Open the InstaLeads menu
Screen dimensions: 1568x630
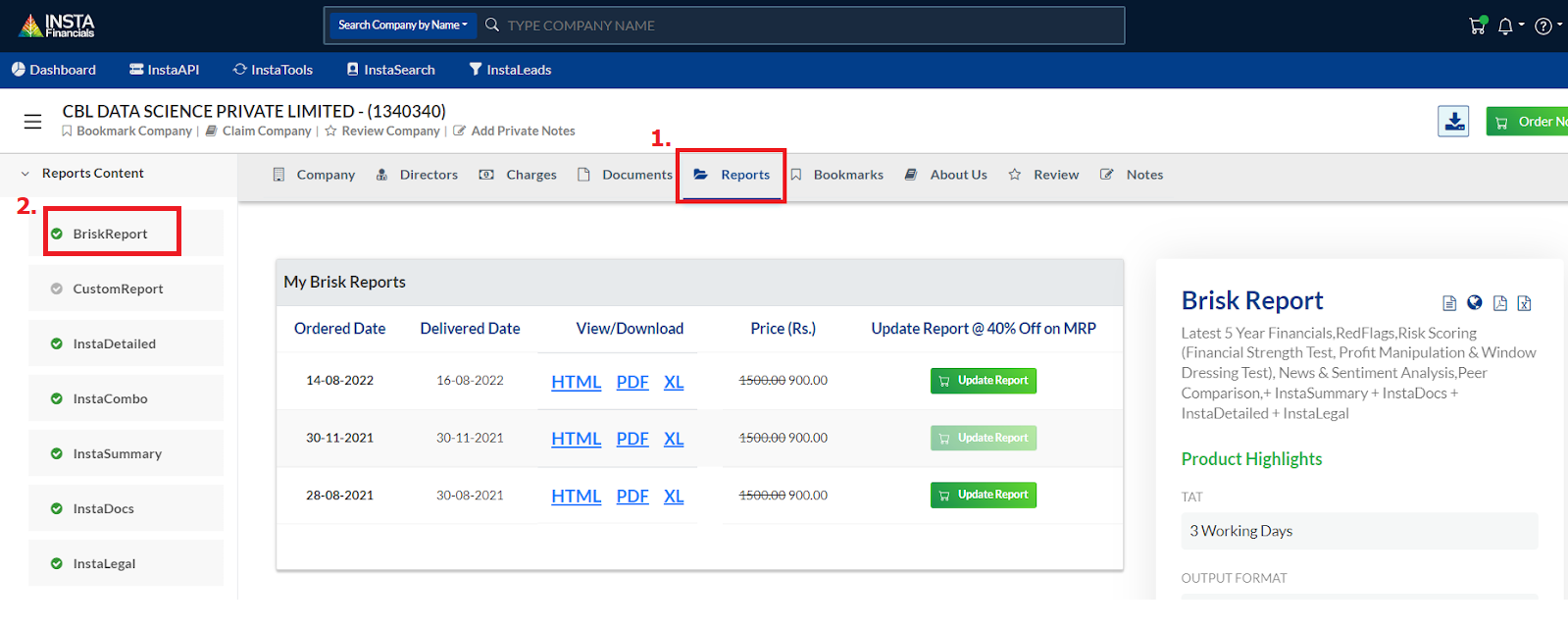(510, 70)
